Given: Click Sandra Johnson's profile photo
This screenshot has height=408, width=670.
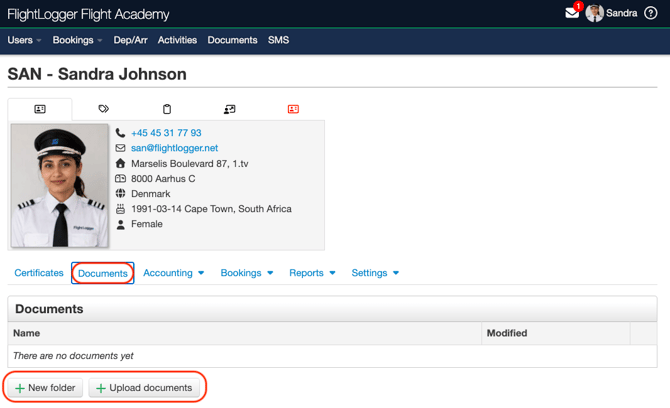Looking at the screenshot, I should point(59,185).
